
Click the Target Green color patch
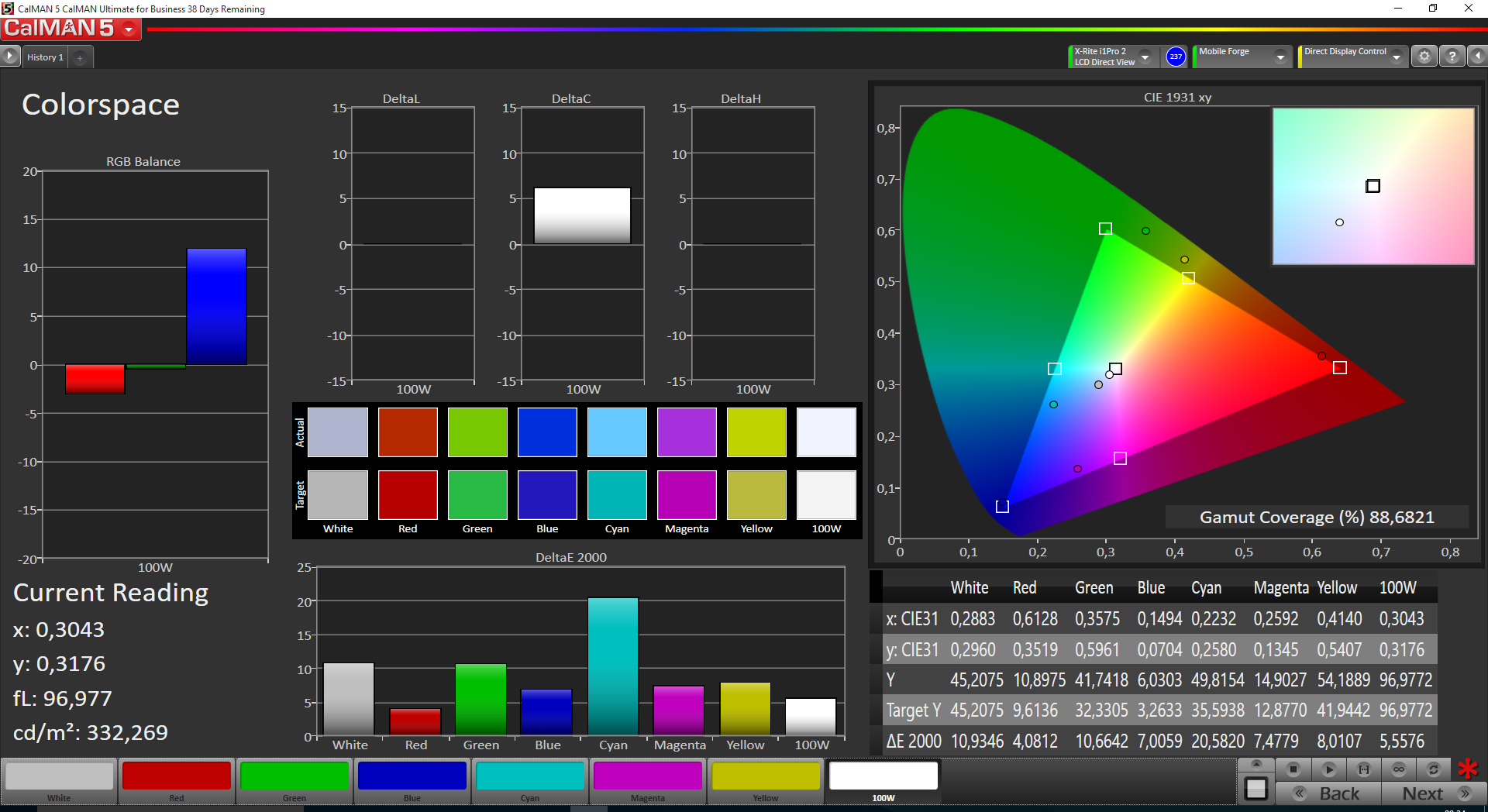tap(477, 494)
